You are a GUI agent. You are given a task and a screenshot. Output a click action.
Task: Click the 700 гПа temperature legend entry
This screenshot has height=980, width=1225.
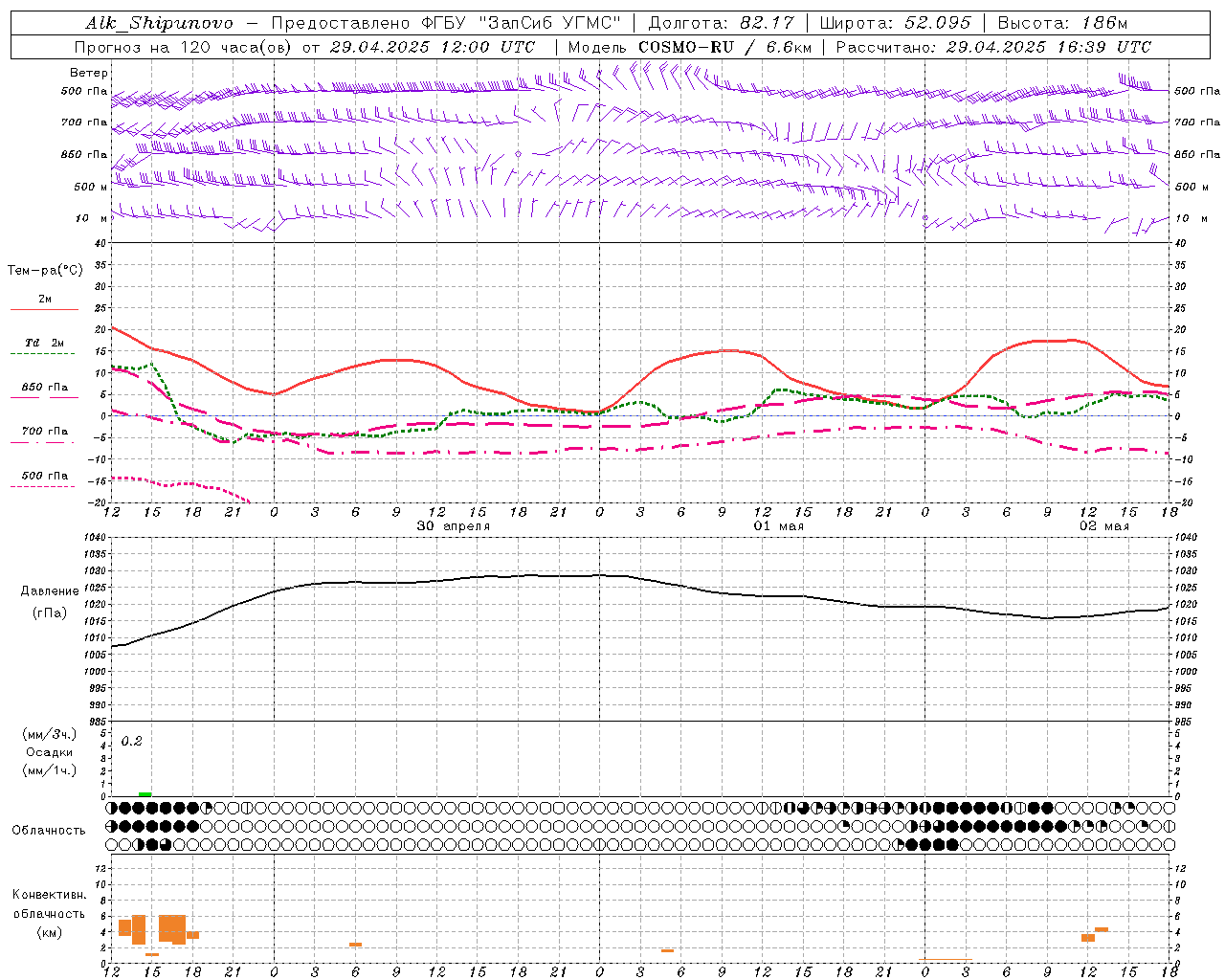click(45, 431)
